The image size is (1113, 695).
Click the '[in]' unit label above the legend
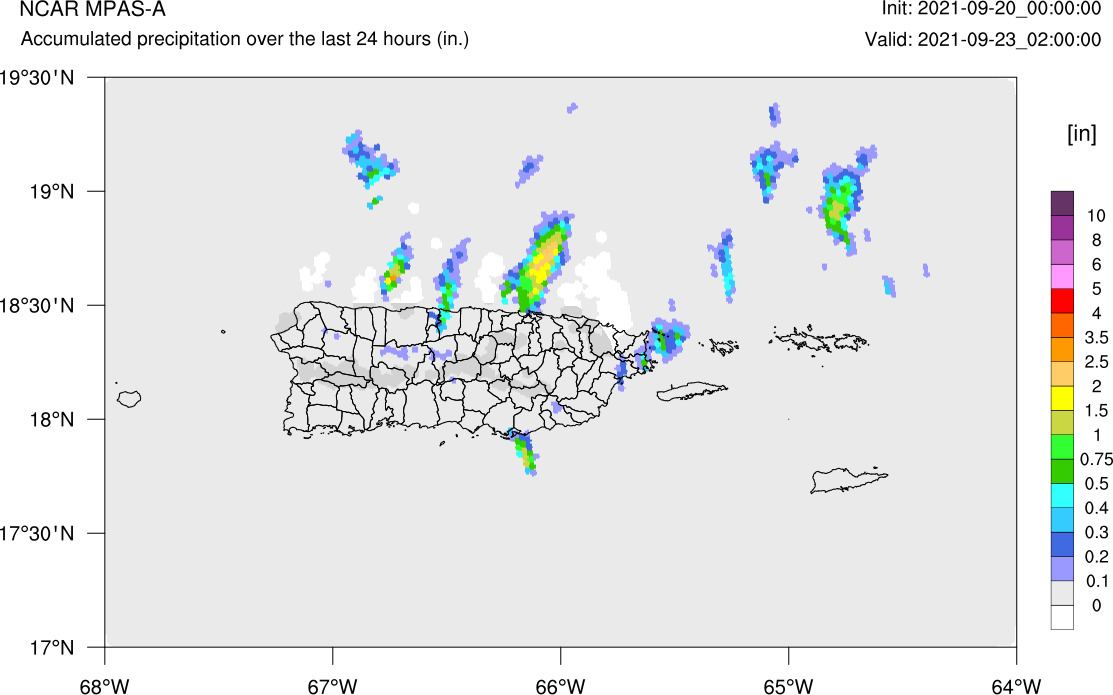[1081, 133]
